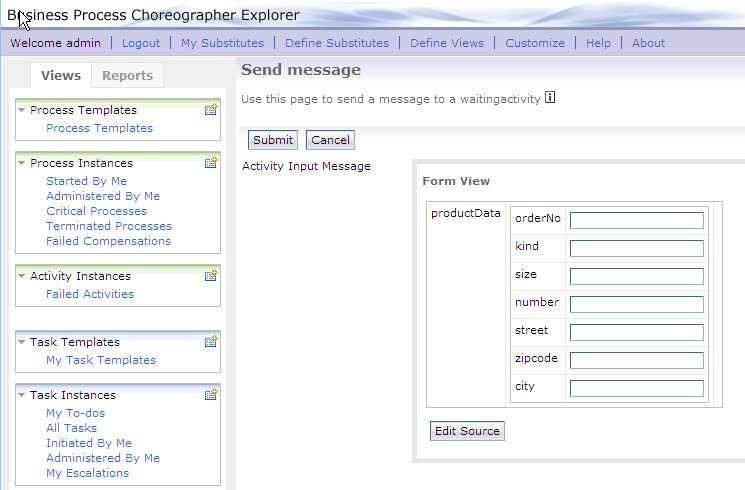Open the Terminated Processes link
Image resolution: width=745 pixels, height=490 pixels.
tap(109, 226)
